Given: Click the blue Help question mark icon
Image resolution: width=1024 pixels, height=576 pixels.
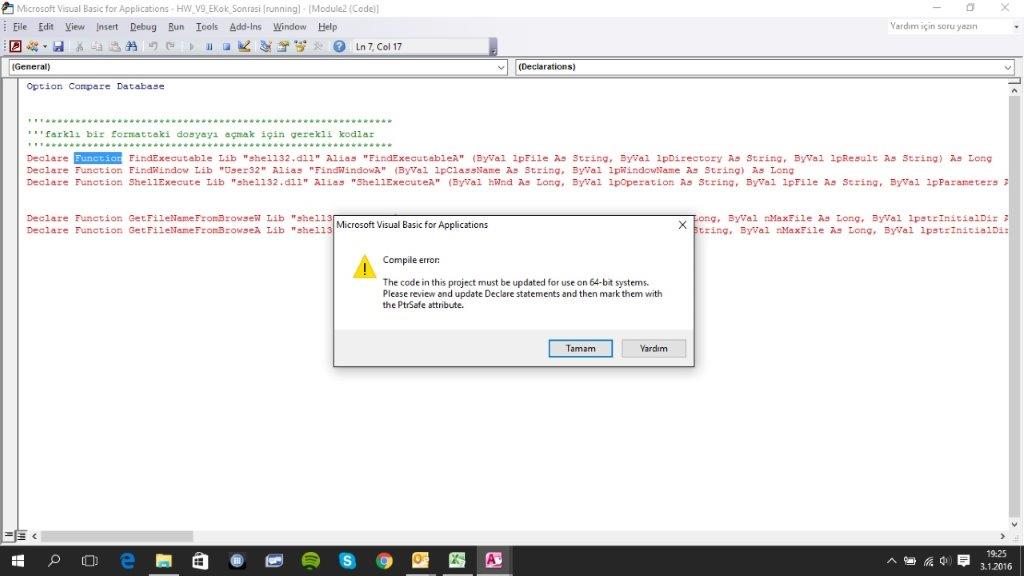Looking at the screenshot, I should 339,47.
